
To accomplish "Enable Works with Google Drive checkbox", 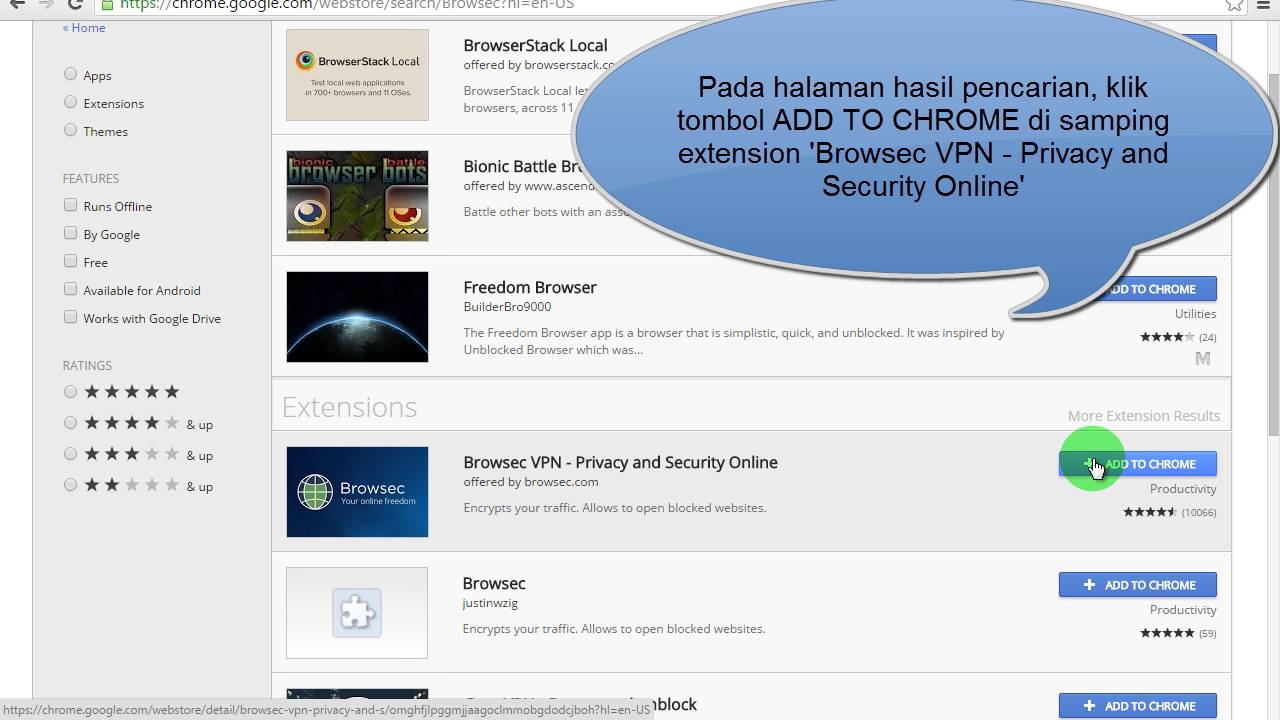I will (x=70, y=317).
